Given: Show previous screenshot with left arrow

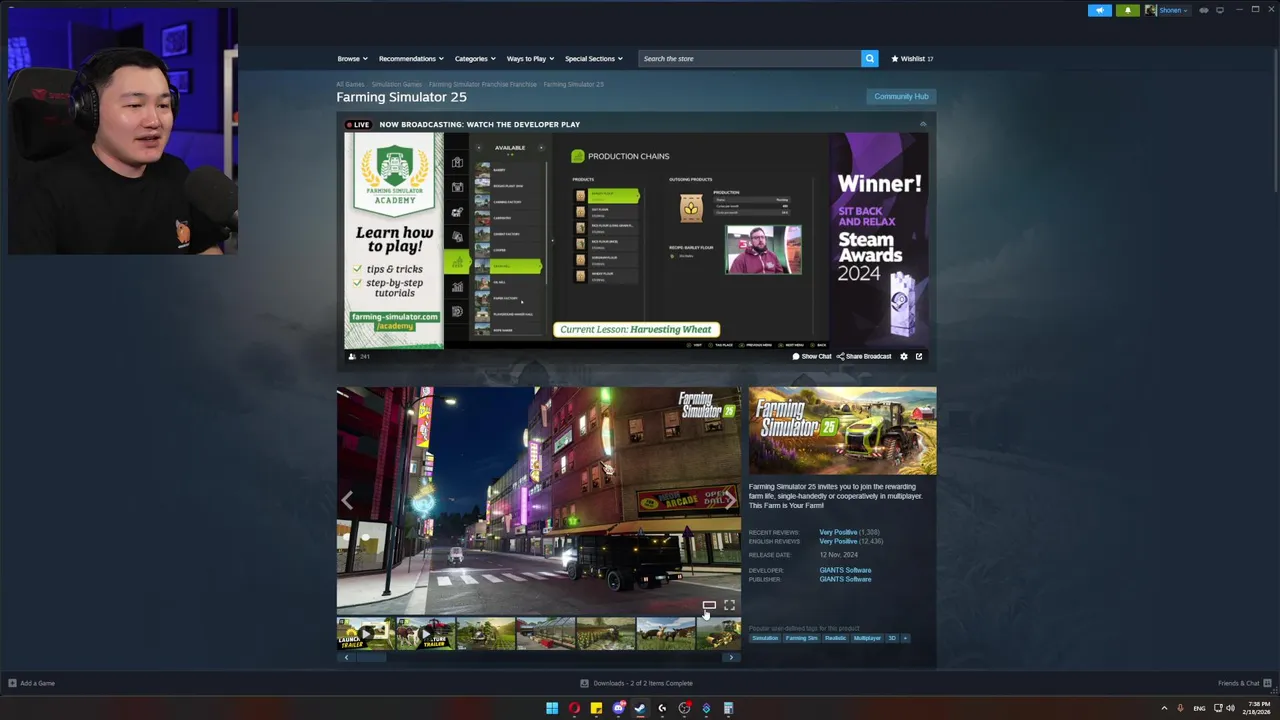Looking at the screenshot, I should click(347, 500).
